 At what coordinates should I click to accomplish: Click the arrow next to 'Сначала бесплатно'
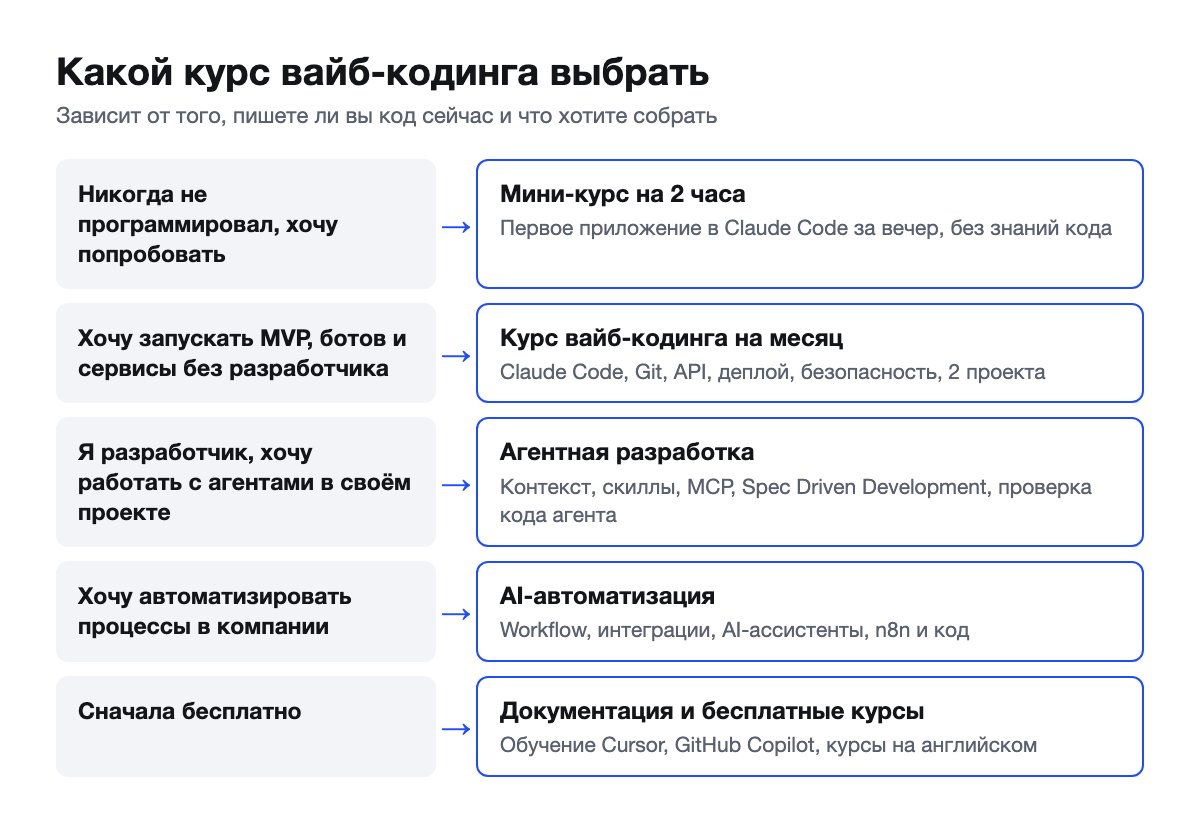(456, 729)
